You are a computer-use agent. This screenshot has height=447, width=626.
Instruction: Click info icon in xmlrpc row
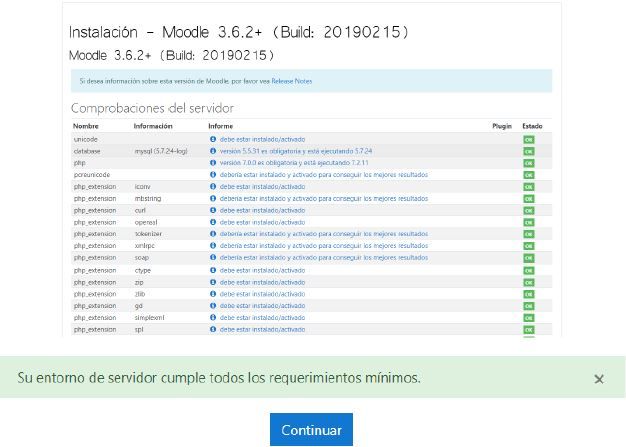point(213,246)
